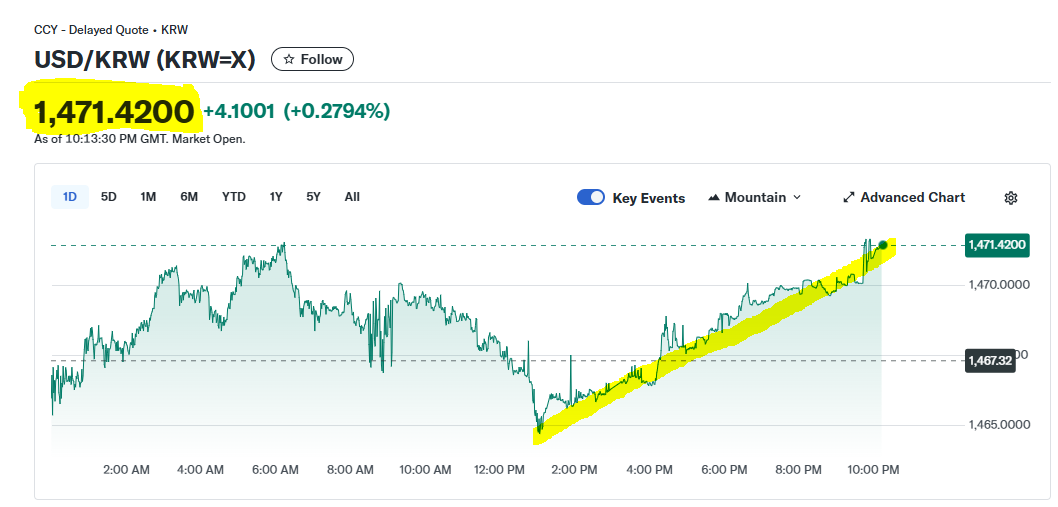1058x507 pixels.
Task: Follow the USD/KRW currency pair
Action: pos(312,60)
